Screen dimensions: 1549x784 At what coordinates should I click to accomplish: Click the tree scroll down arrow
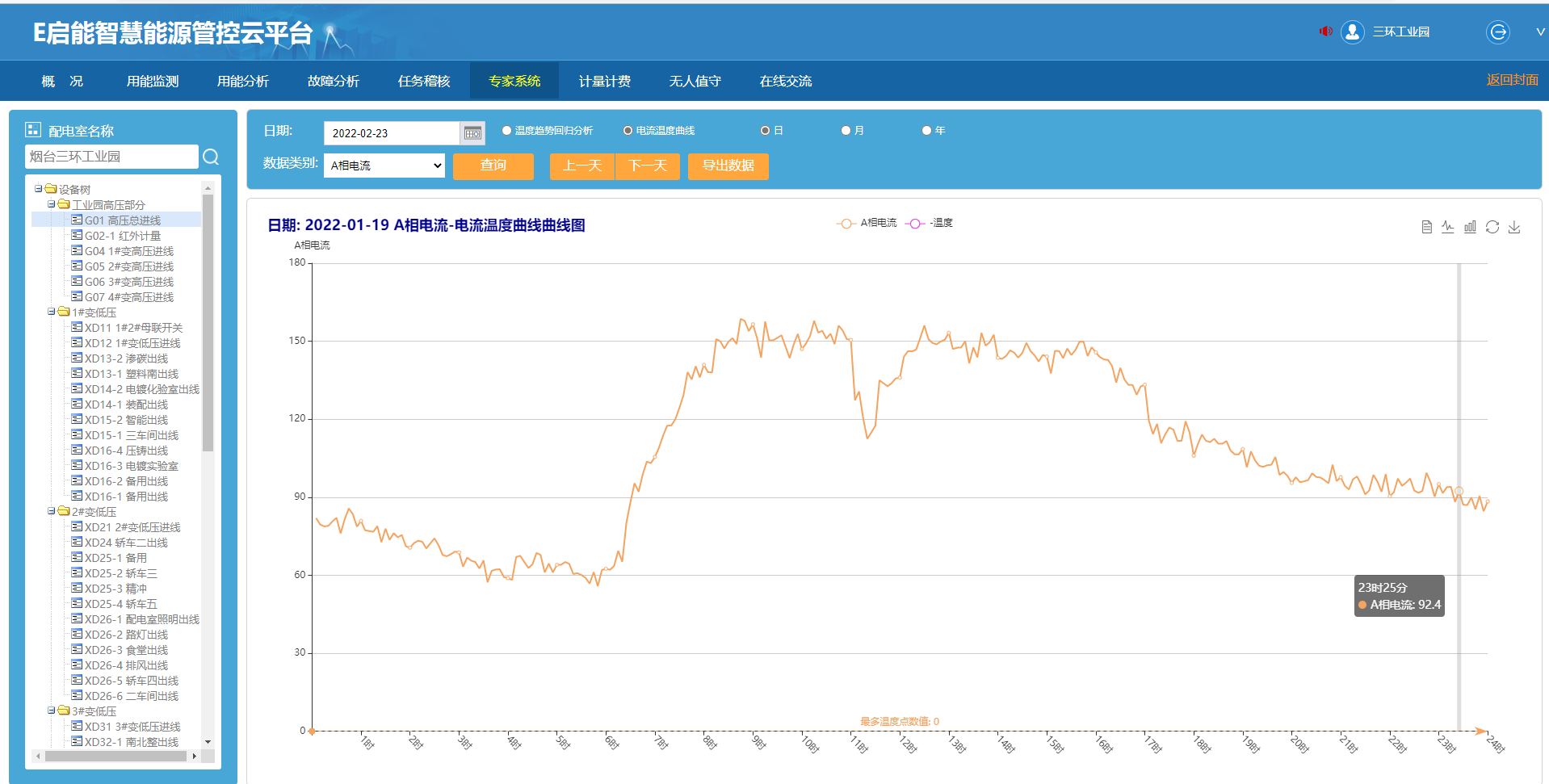point(208,741)
